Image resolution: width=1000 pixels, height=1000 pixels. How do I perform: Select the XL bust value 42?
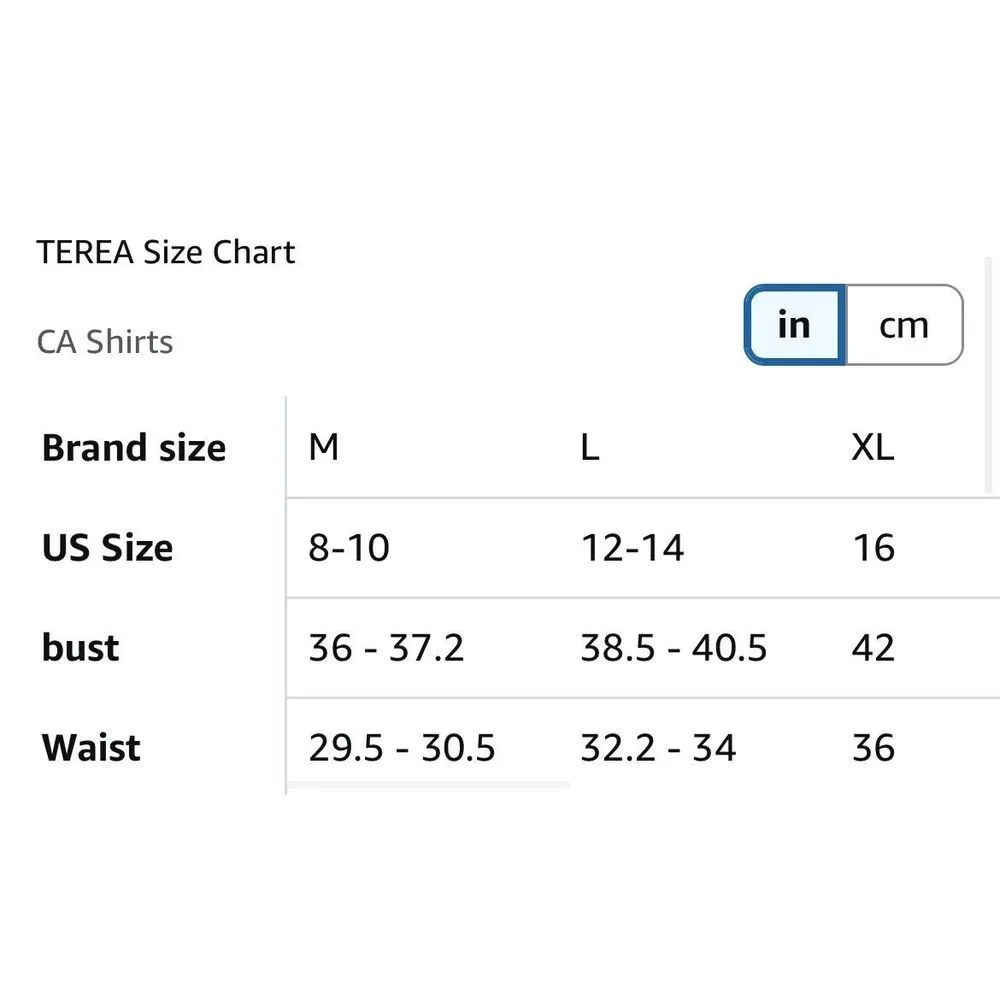coord(873,648)
